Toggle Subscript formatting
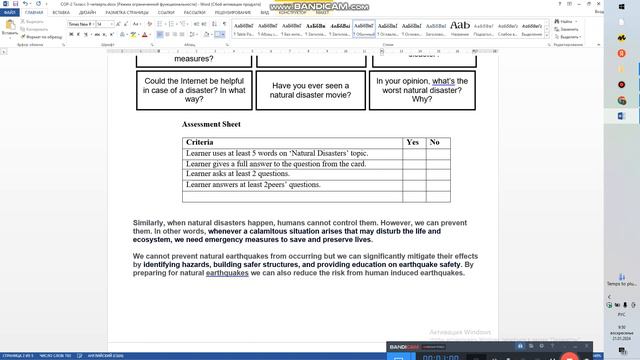The height and width of the screenshot is (360, 640). point(104,35)
